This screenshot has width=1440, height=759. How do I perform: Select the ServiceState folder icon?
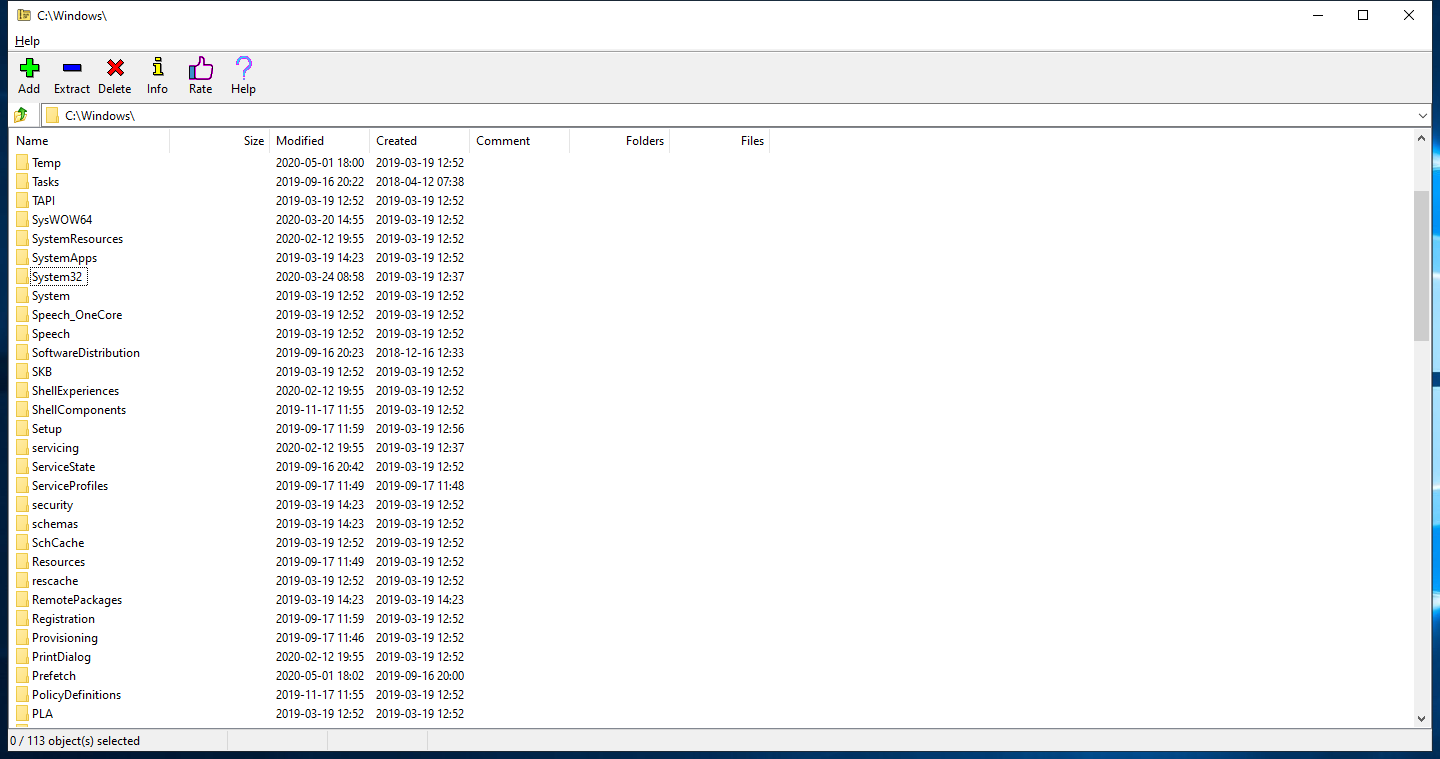point(22,466)
